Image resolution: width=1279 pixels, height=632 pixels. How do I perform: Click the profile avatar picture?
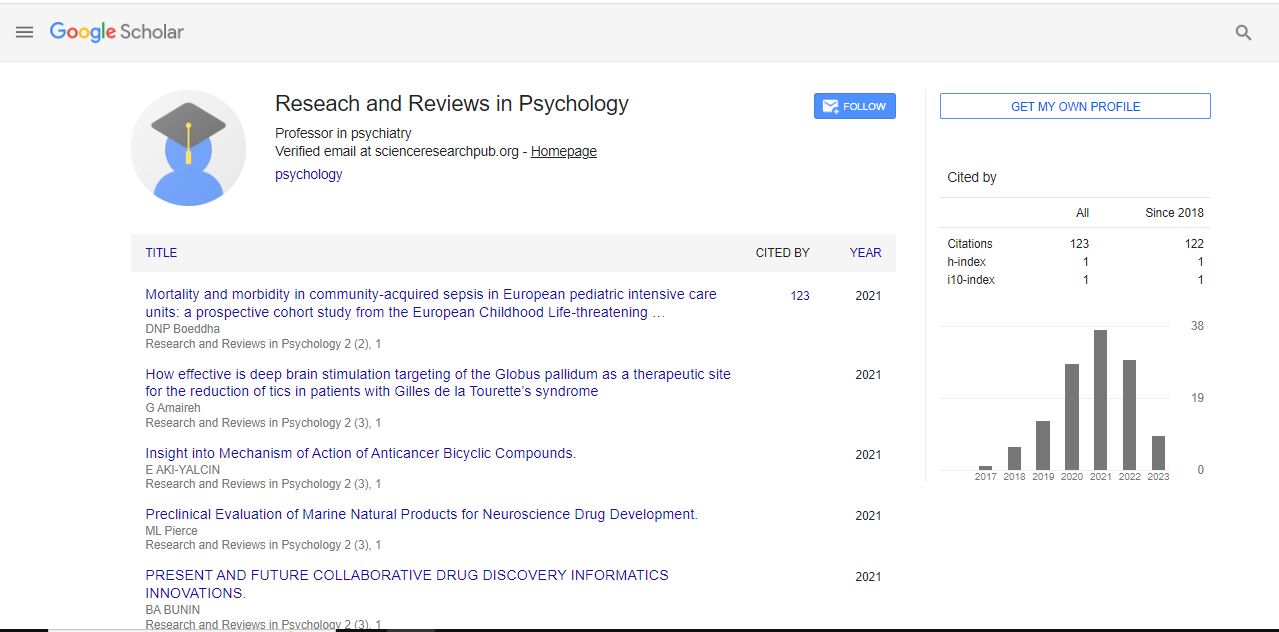(188, 148)
